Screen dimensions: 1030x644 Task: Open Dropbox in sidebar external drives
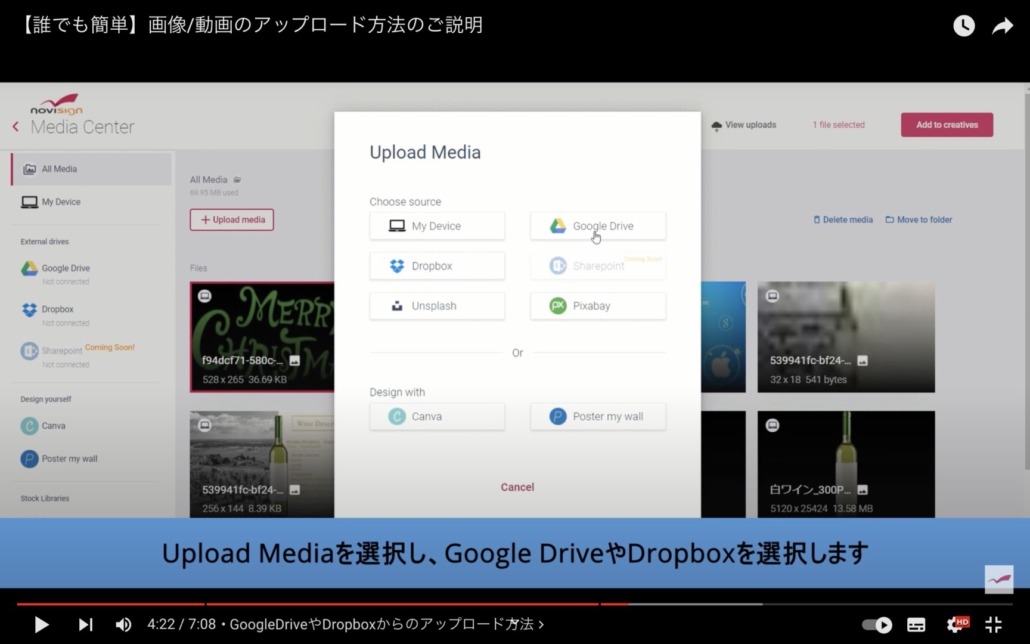57,309
